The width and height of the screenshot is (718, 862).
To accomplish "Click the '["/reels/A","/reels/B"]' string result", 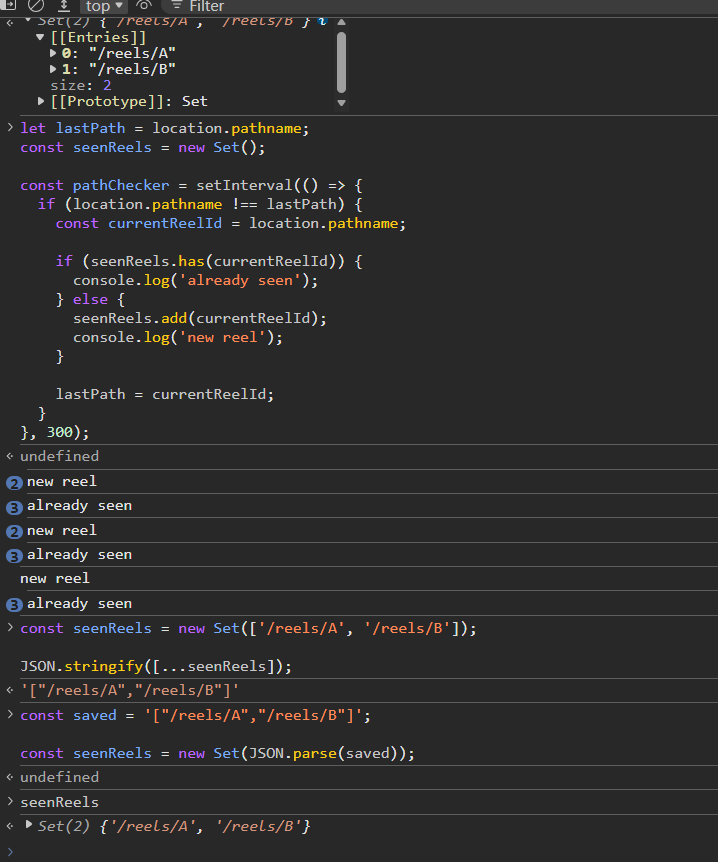I will point(130,690).
